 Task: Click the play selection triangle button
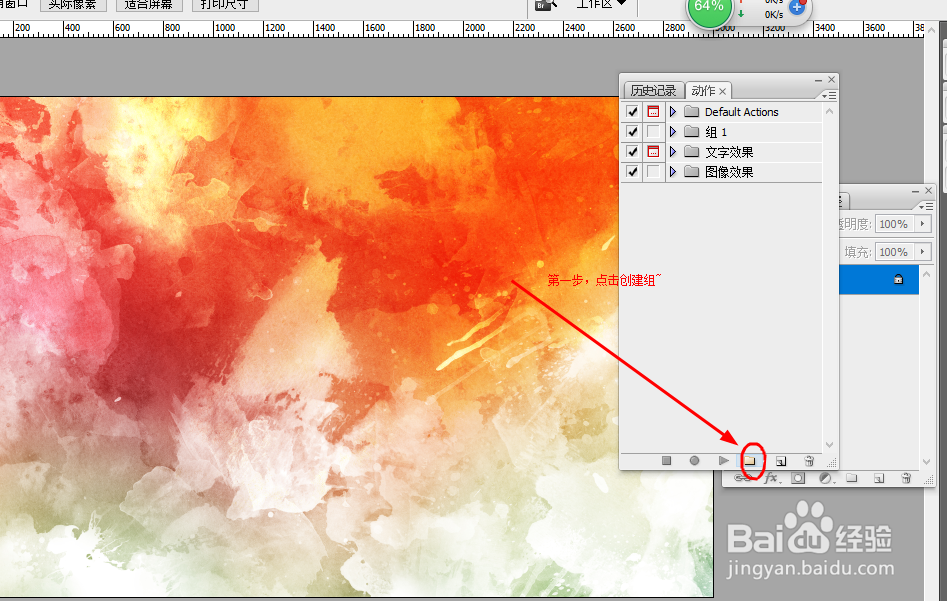724,461
